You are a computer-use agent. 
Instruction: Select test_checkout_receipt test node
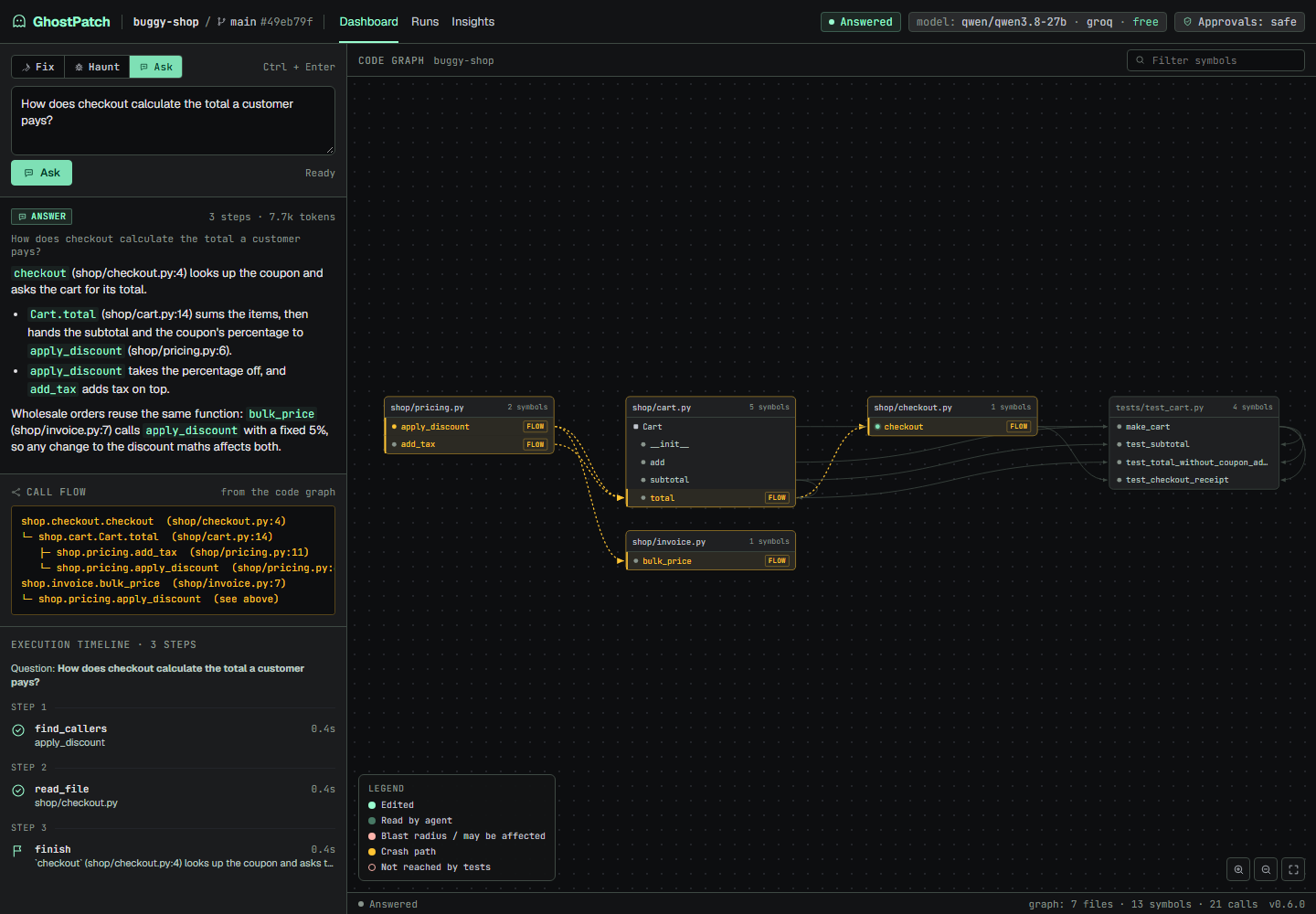[1194, 480]
